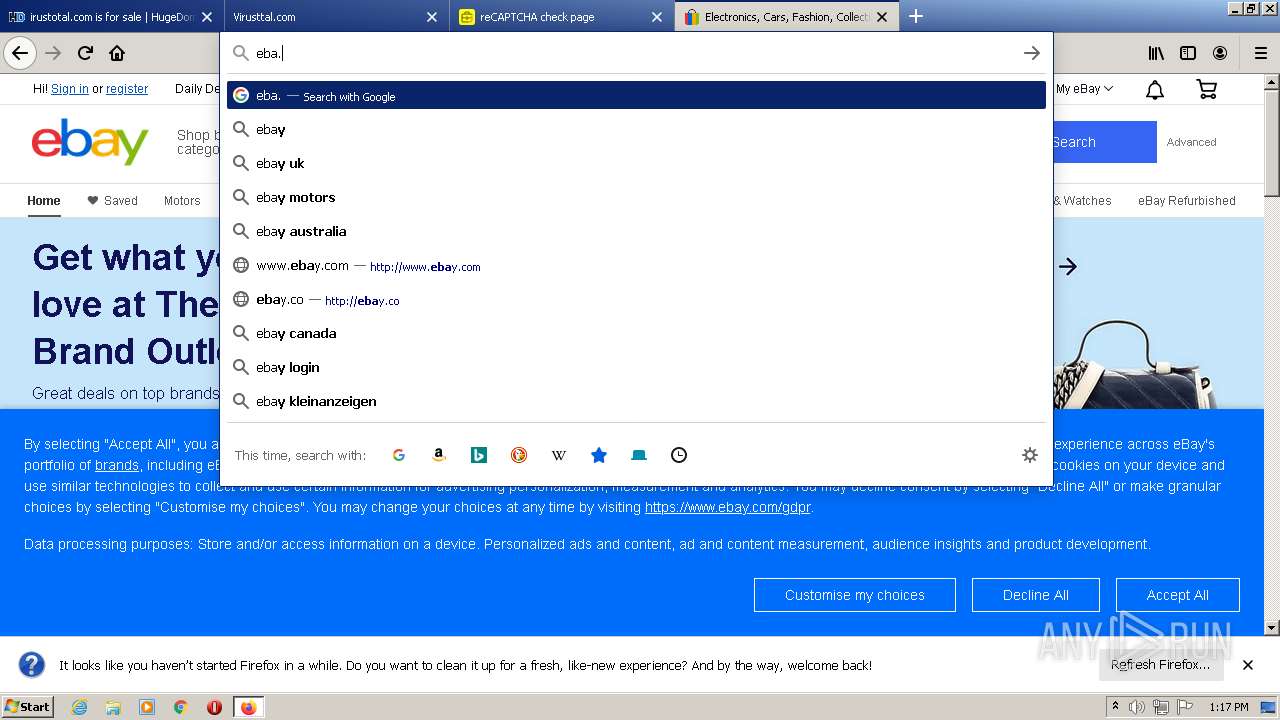The image size is (1280, 720).
Task: Open the ebay.co suggestion
Action: coord(636,299)
